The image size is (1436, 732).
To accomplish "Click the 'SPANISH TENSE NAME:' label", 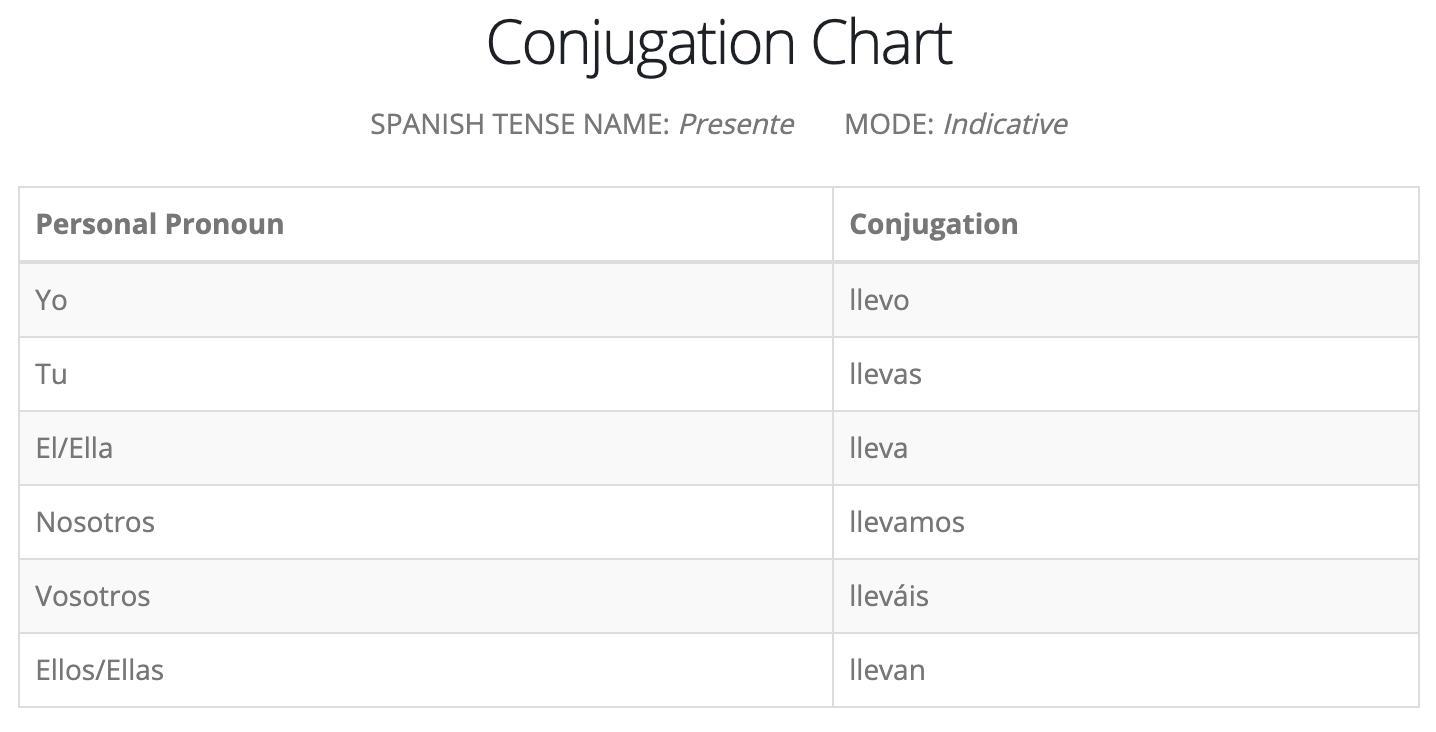I will tap(519, 124).
